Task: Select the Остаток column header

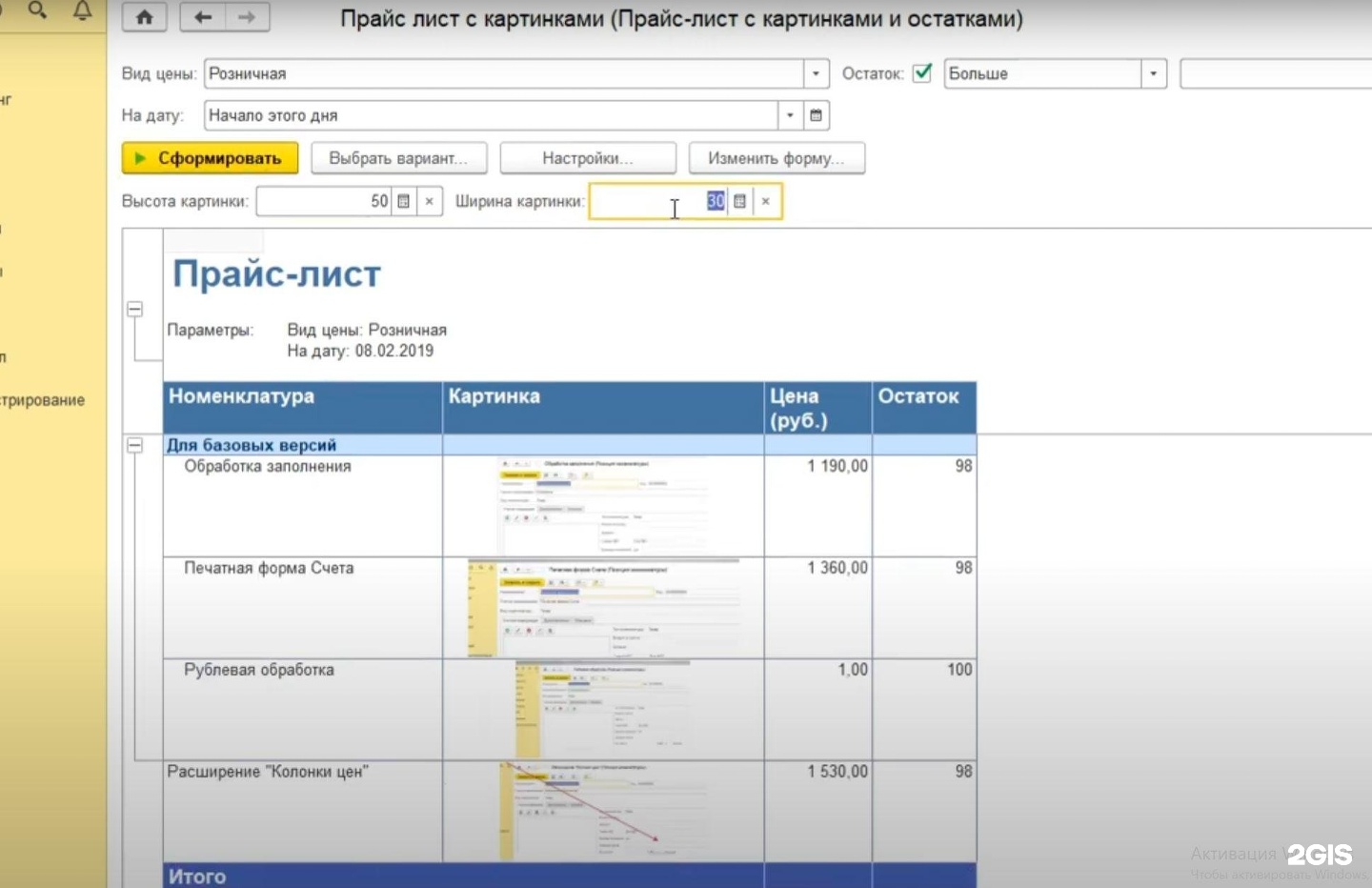Action: pyautogui.click(x=924, y=408)
